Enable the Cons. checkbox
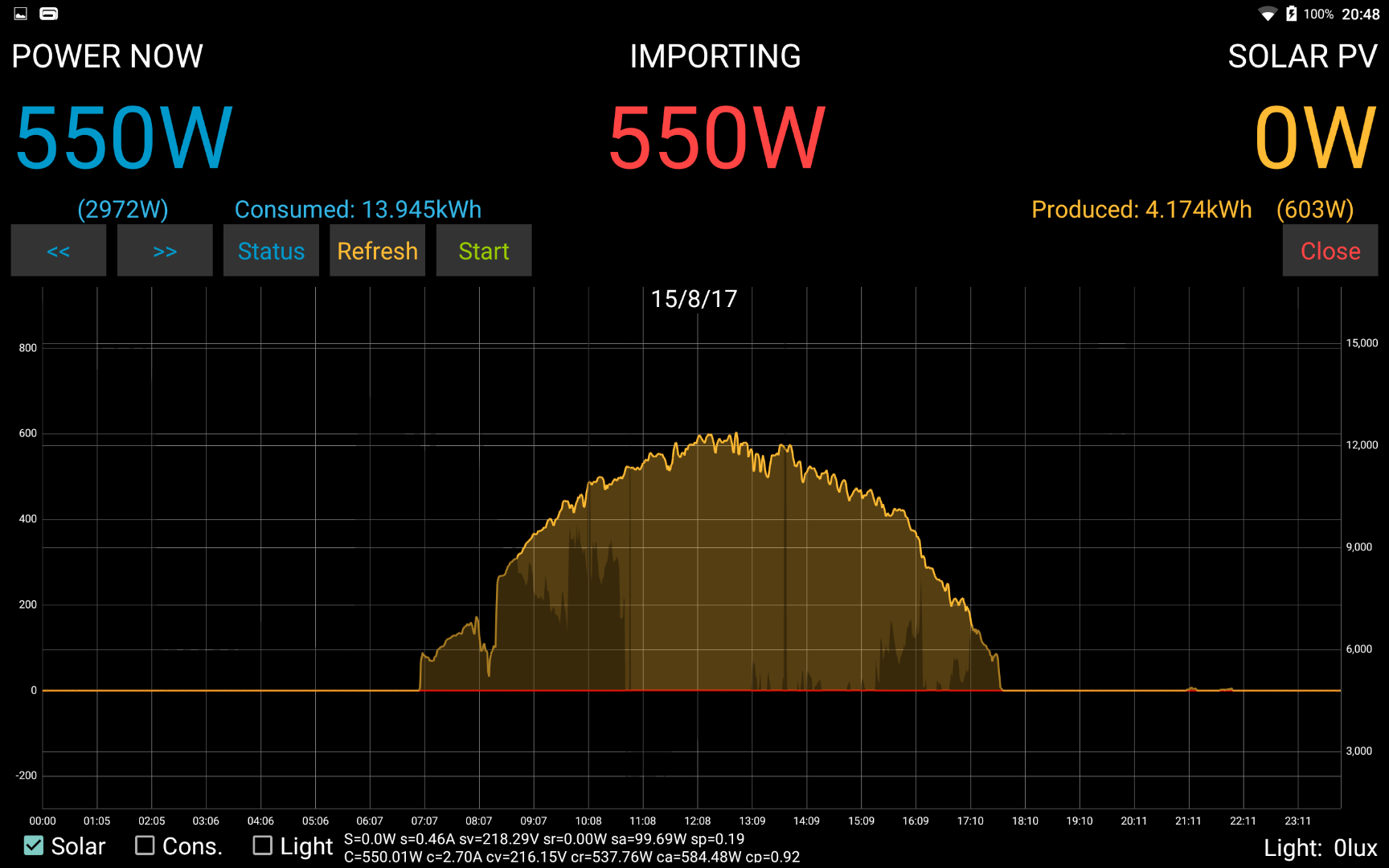1389x868 pixels. pos(145,845)
